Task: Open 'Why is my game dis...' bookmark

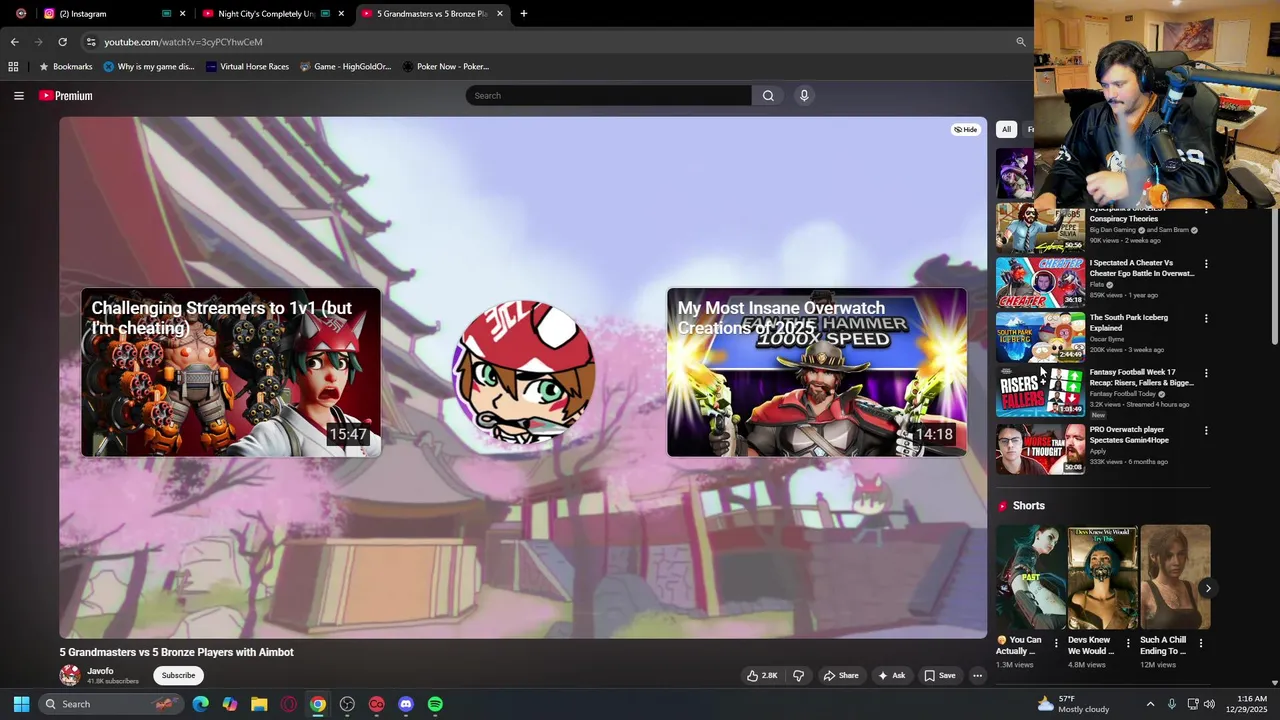Action: pyautogui.click(x=149, y=67)
